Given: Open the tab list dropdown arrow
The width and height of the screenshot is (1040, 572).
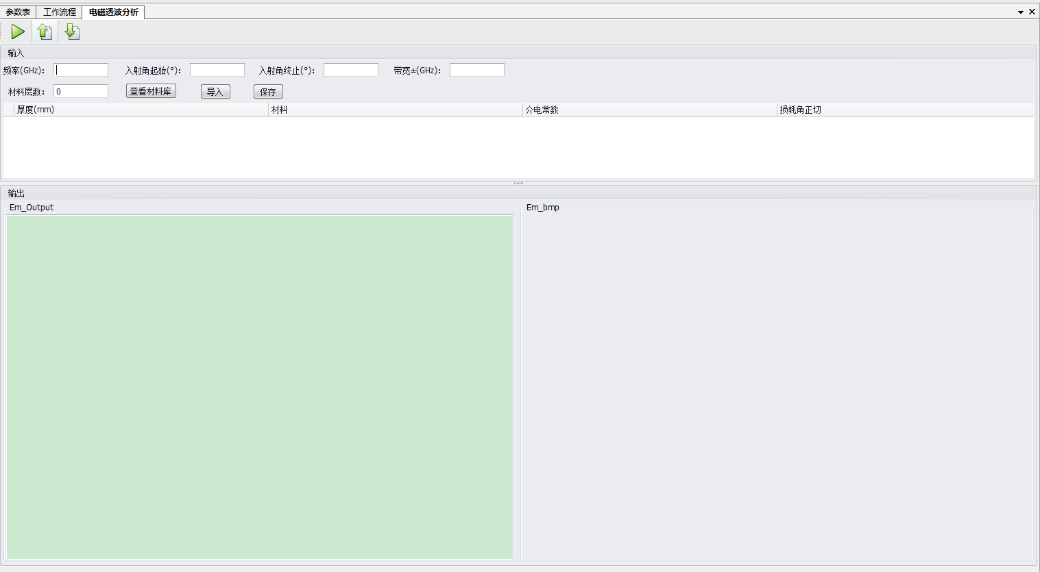Looking at the screenshot, I should 1020,12.
